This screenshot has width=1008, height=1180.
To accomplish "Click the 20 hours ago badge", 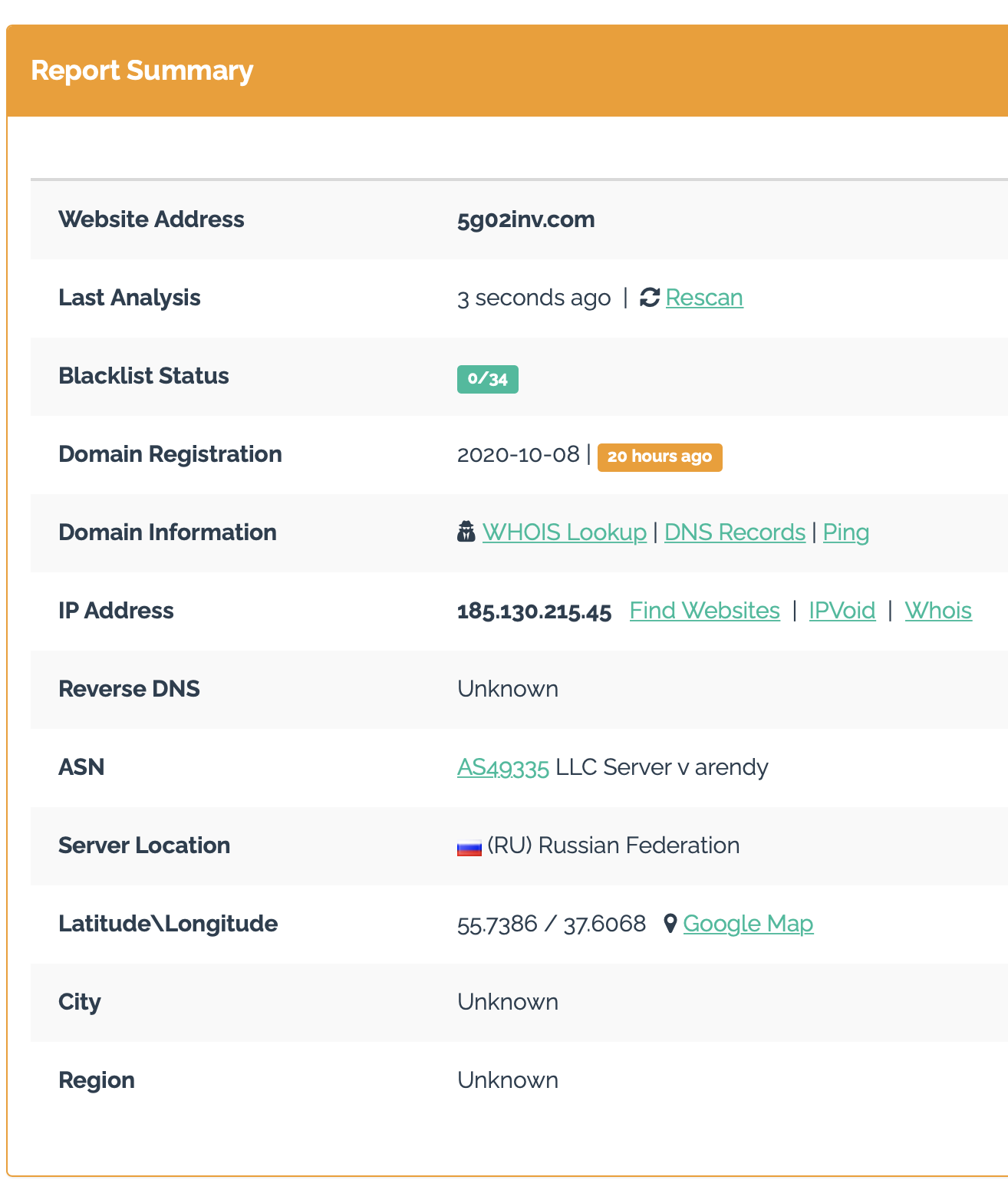I will tap(659, 457).
